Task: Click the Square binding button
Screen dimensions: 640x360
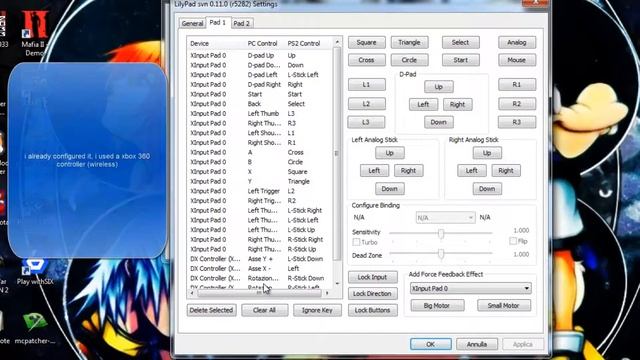Action: [367, 42]
